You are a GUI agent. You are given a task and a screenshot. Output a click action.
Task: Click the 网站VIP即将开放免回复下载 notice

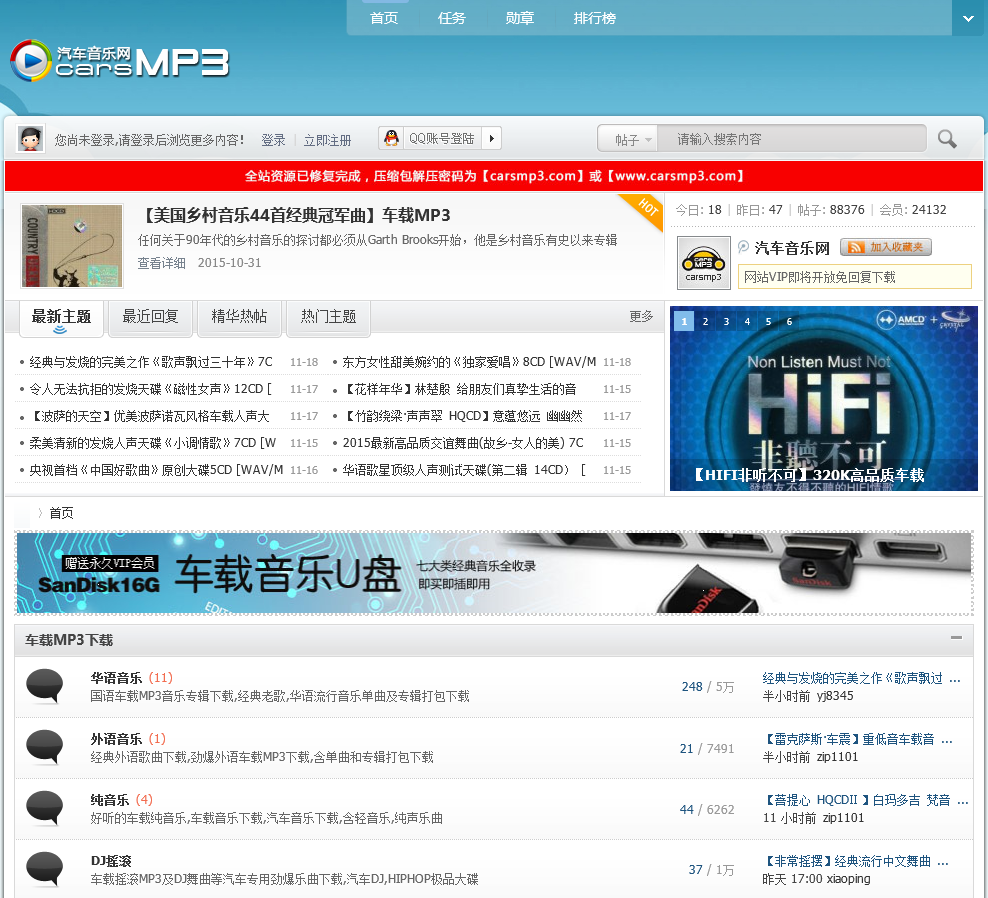click(854, 277)
